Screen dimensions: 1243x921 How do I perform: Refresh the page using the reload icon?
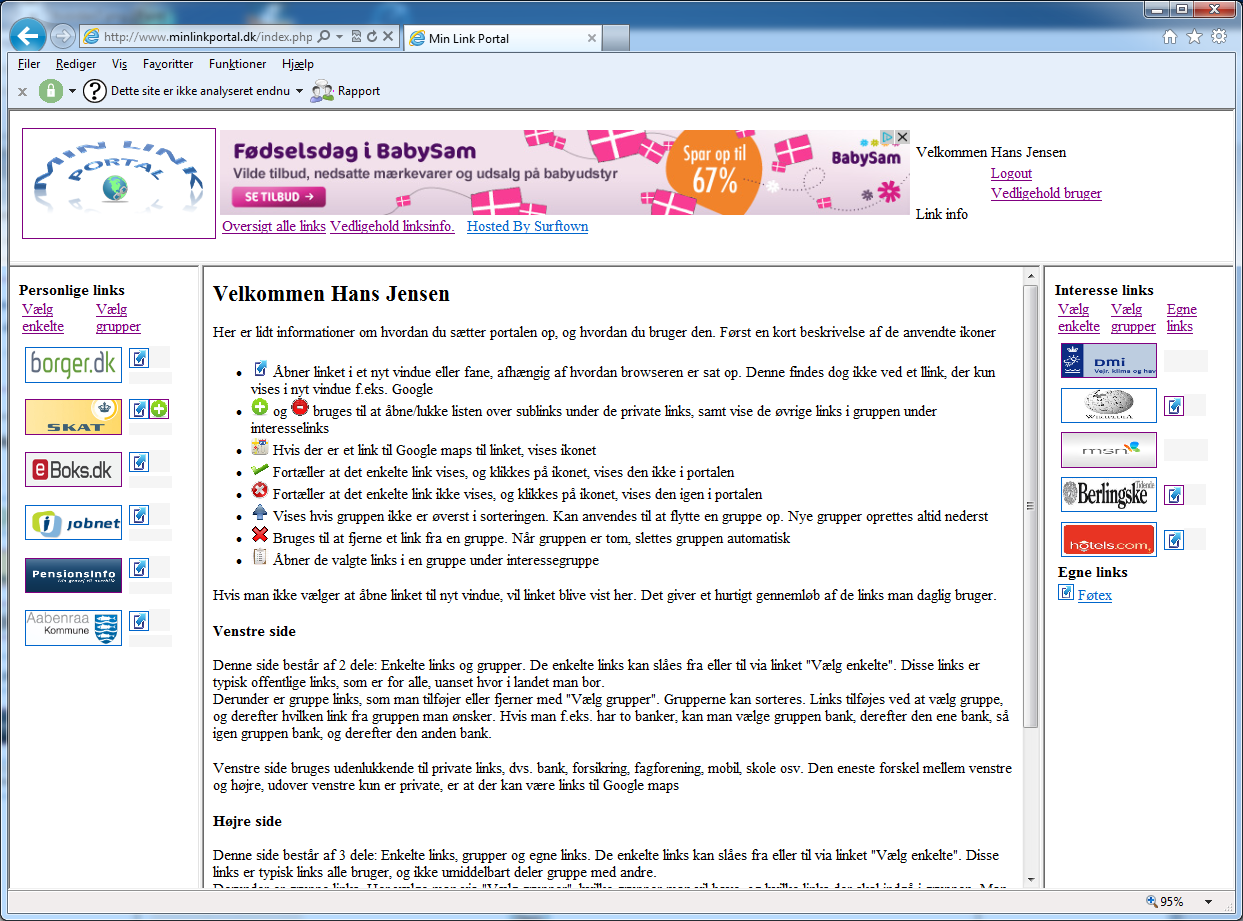click(372, 37)
